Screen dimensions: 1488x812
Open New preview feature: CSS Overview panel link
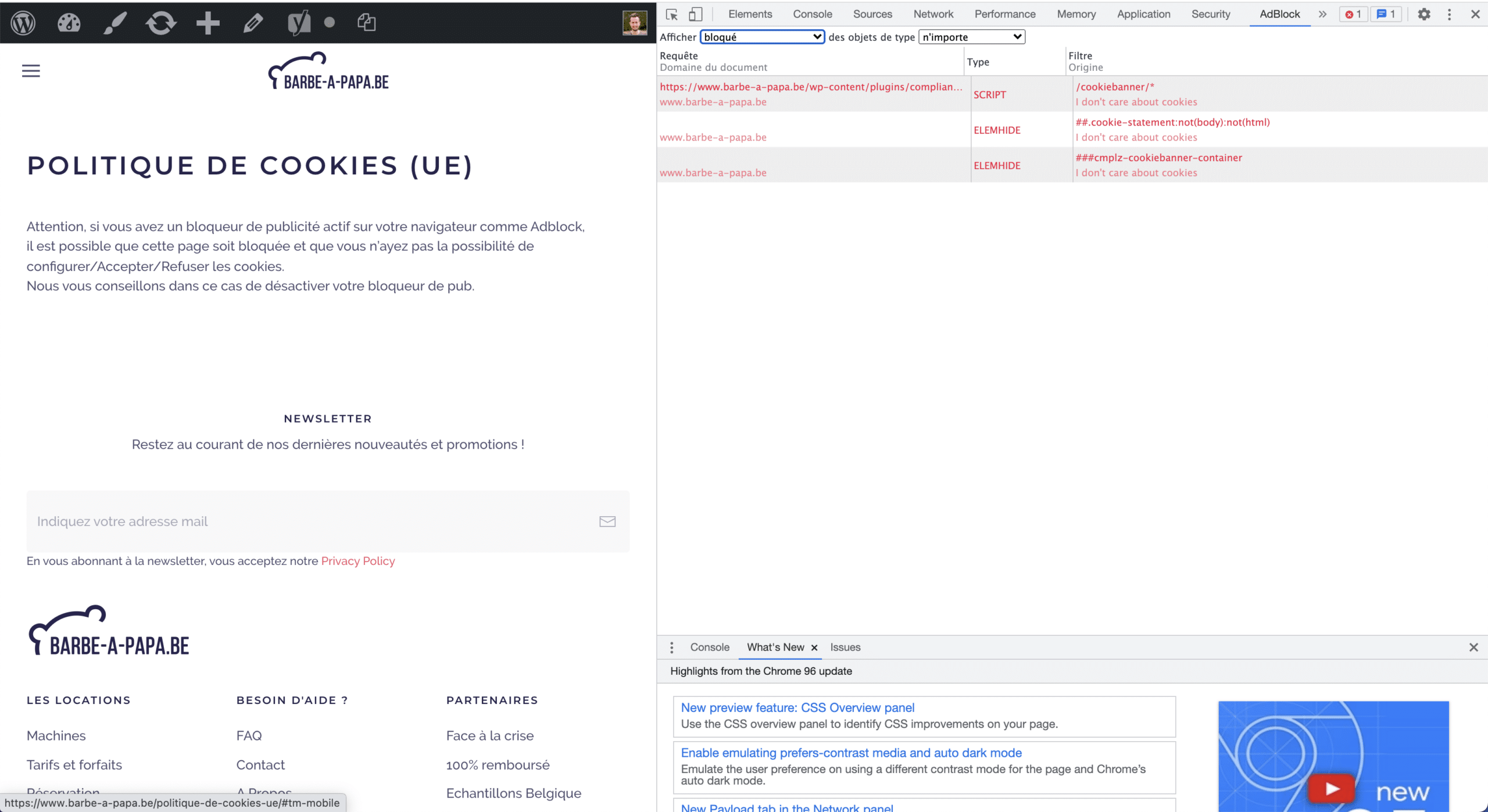pos(797,707)
